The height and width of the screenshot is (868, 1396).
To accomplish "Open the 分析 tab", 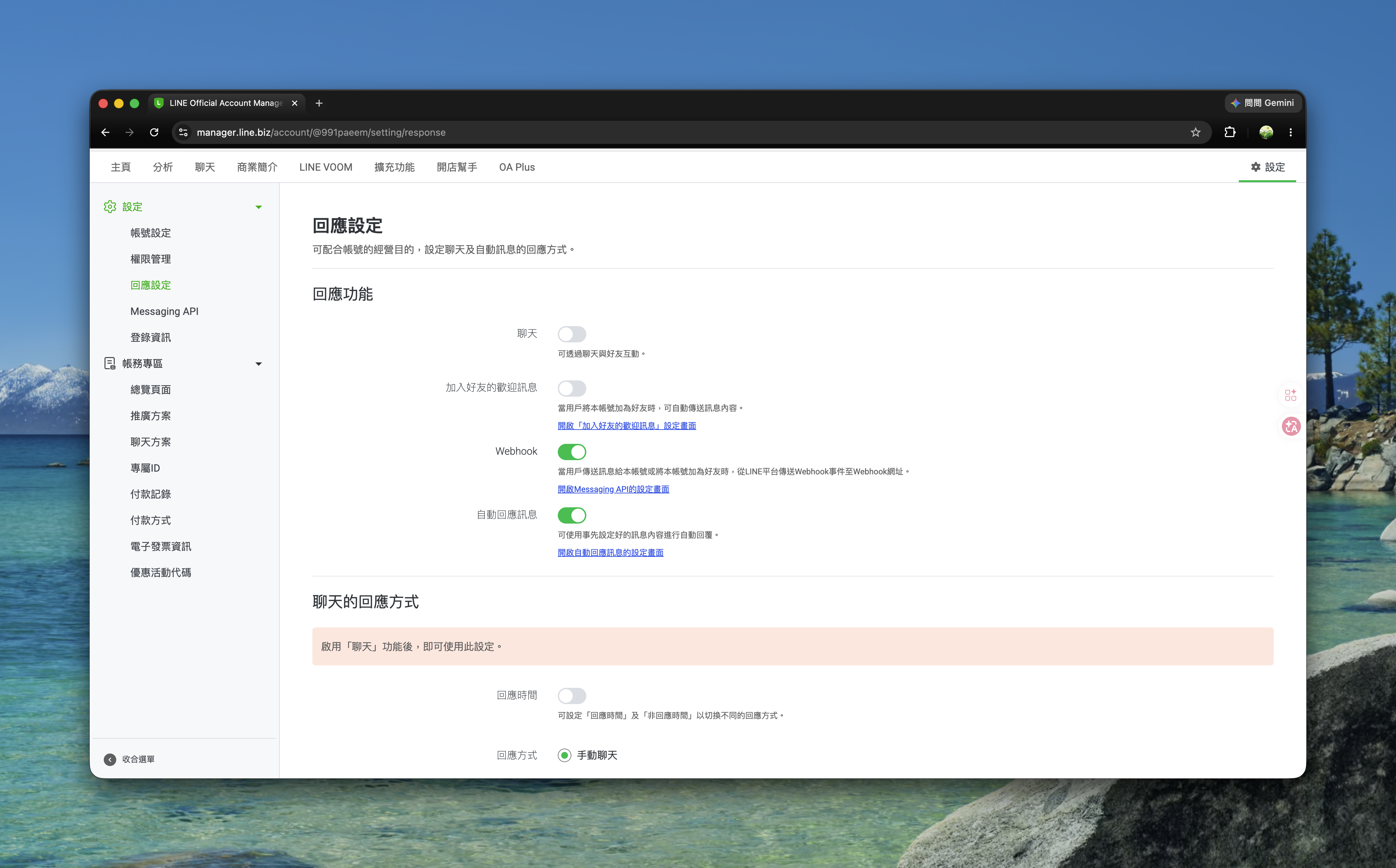I will (163, 167).
